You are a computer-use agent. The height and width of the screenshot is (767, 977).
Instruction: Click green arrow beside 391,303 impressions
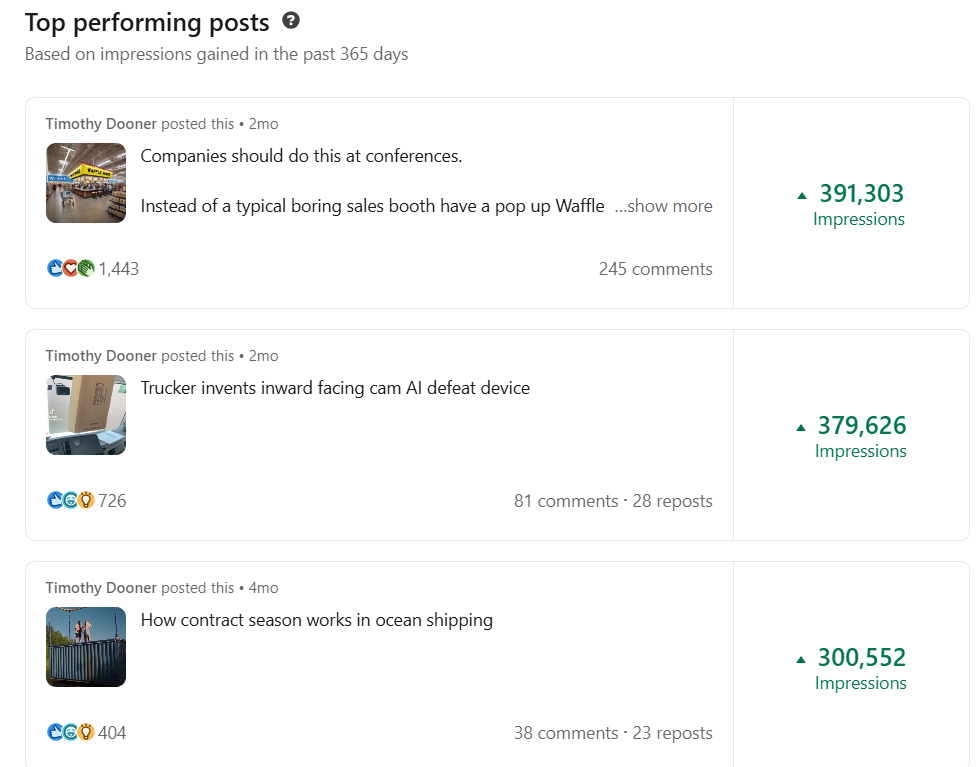pyautogui.click(x=801, y=195)
